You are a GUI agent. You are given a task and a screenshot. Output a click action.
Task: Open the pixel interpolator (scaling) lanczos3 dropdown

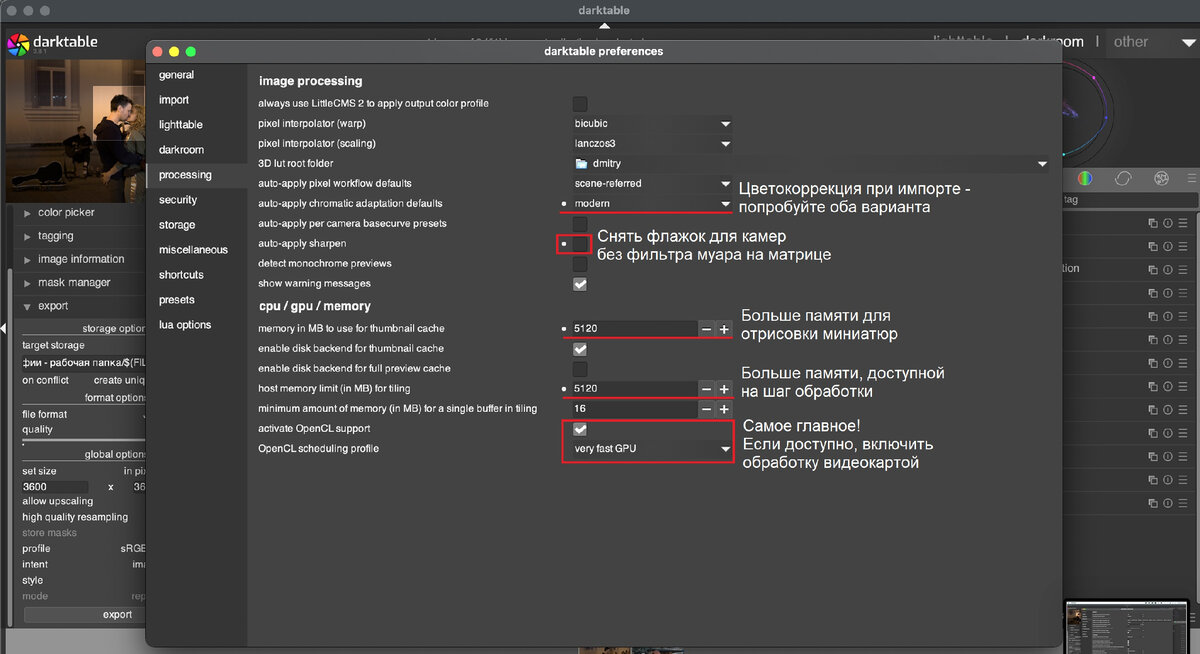click(652, 144)
